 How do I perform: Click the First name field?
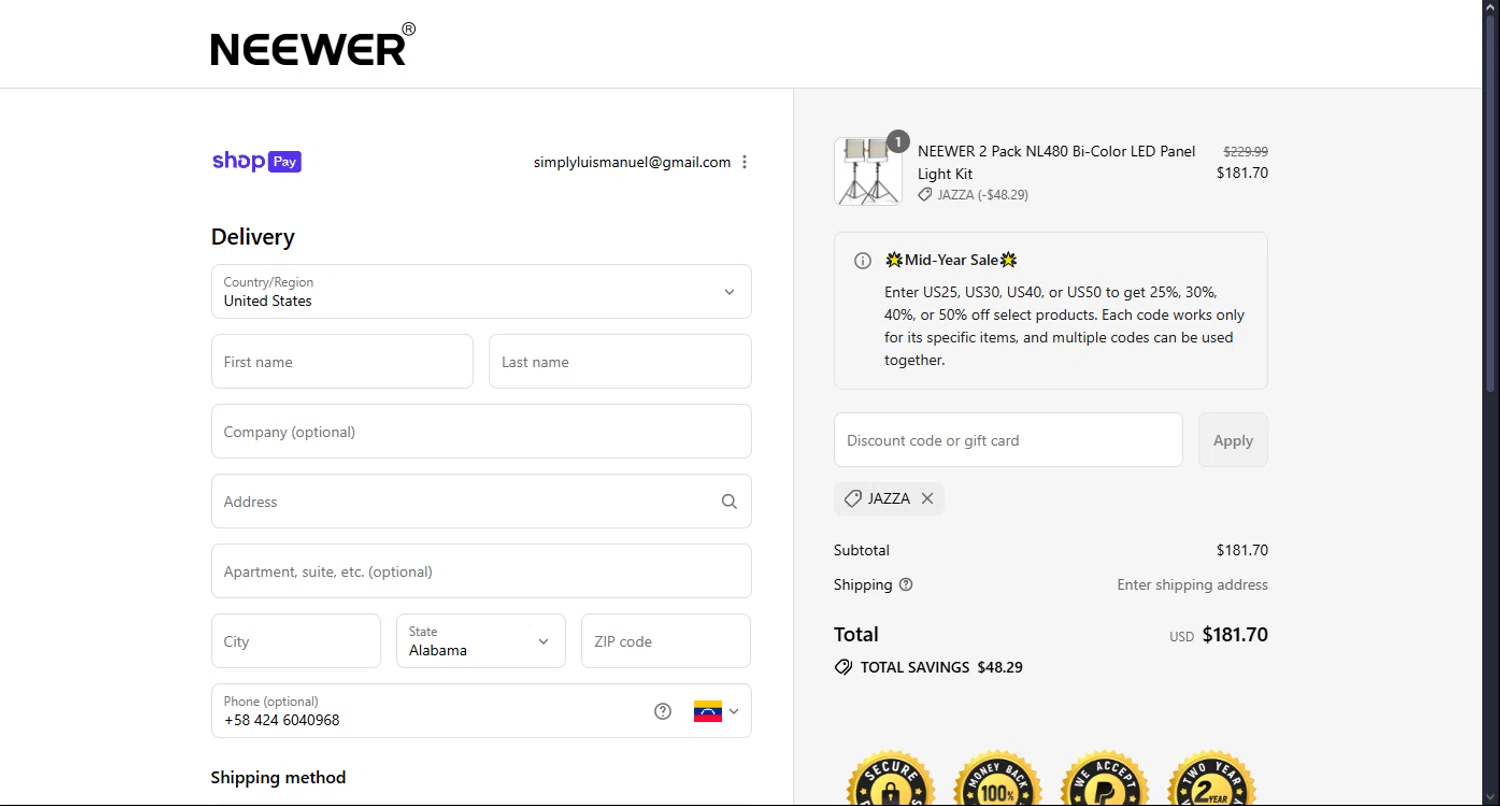(x=342, y=361)
